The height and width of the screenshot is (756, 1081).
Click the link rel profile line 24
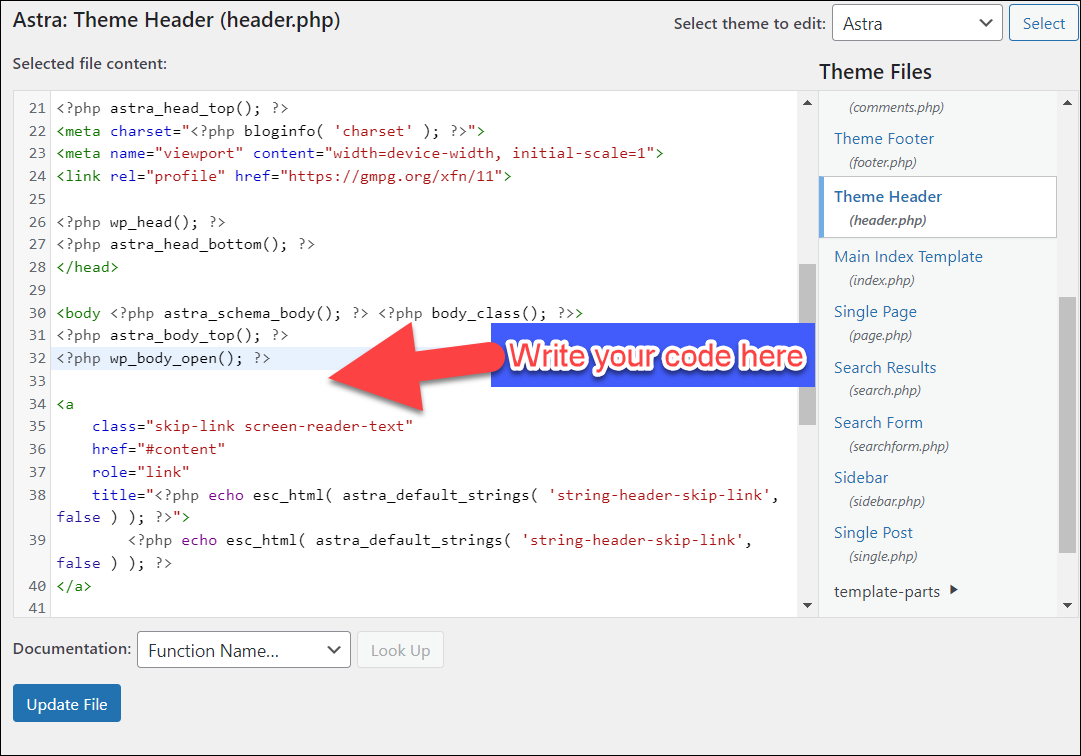click(284, 176)
